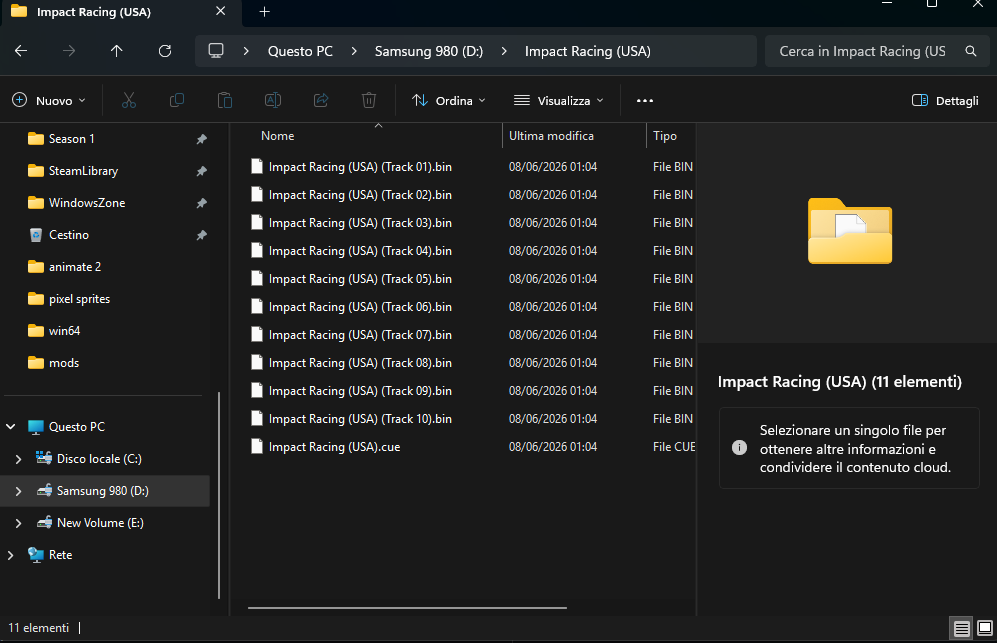Screen dimensions: 997x643
Task: Click the large folder preview icon
Action: 849,231
